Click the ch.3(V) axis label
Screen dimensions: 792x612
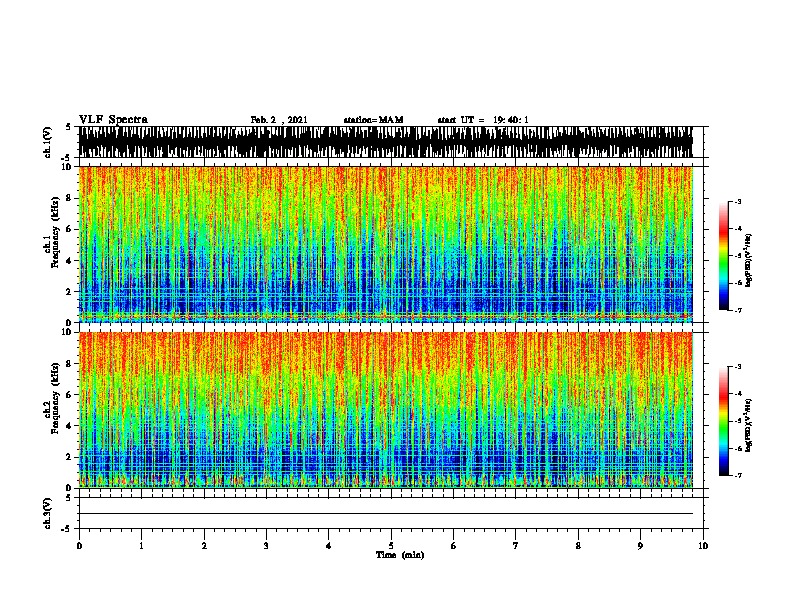[x=48, y=513]
